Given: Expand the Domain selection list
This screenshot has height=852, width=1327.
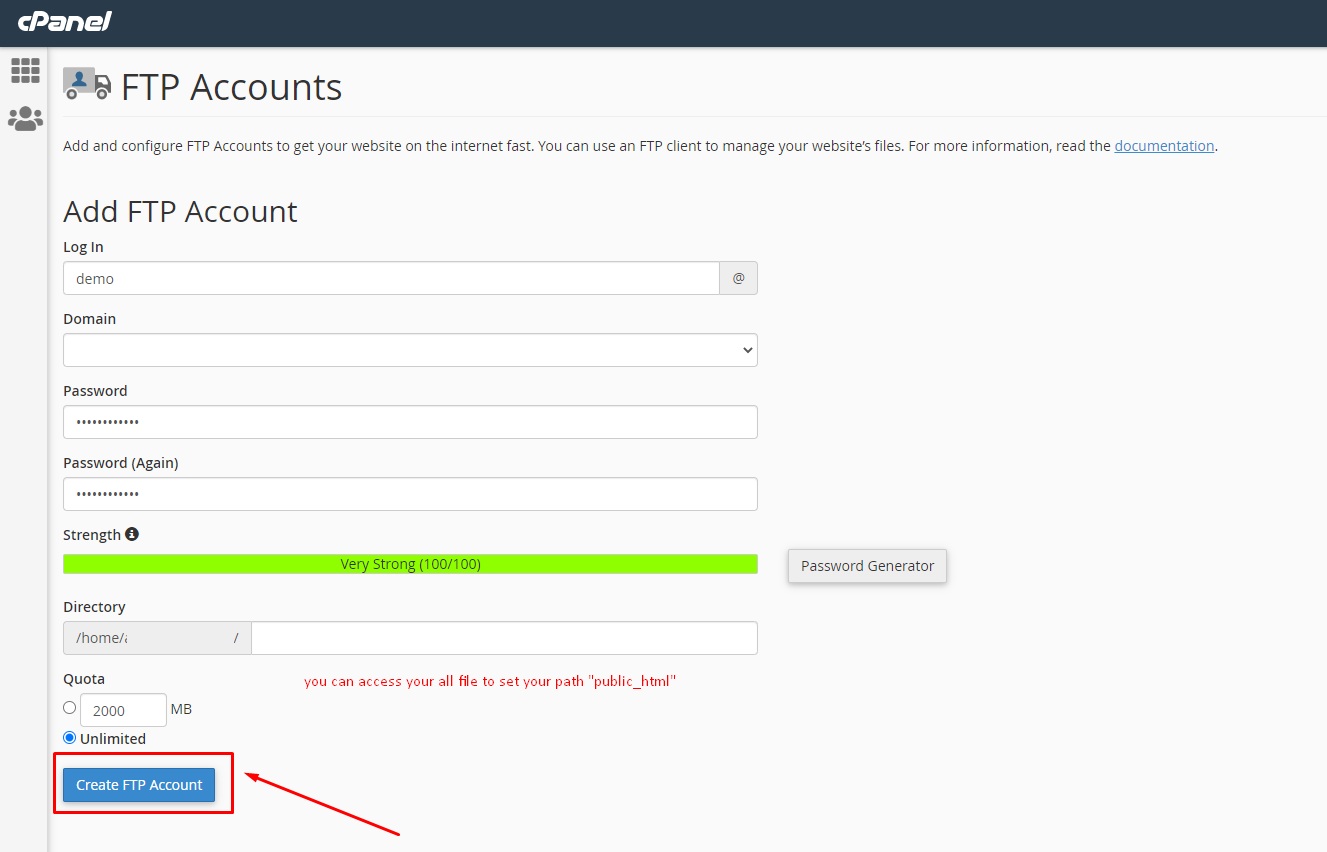Looking at the screenshot, I should pos(410,350).
